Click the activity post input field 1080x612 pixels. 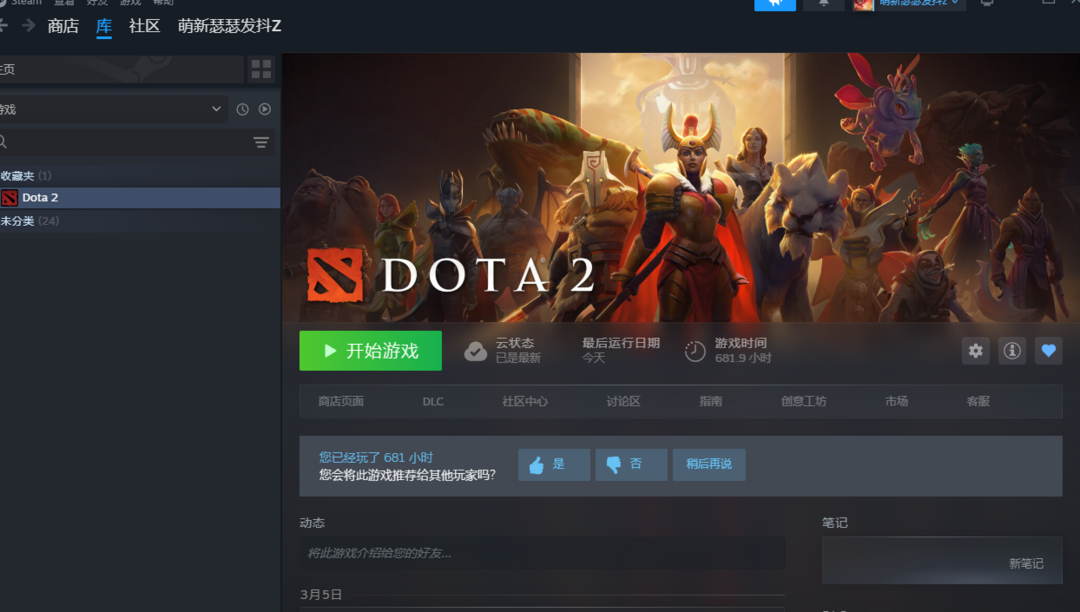click(542, 553)
